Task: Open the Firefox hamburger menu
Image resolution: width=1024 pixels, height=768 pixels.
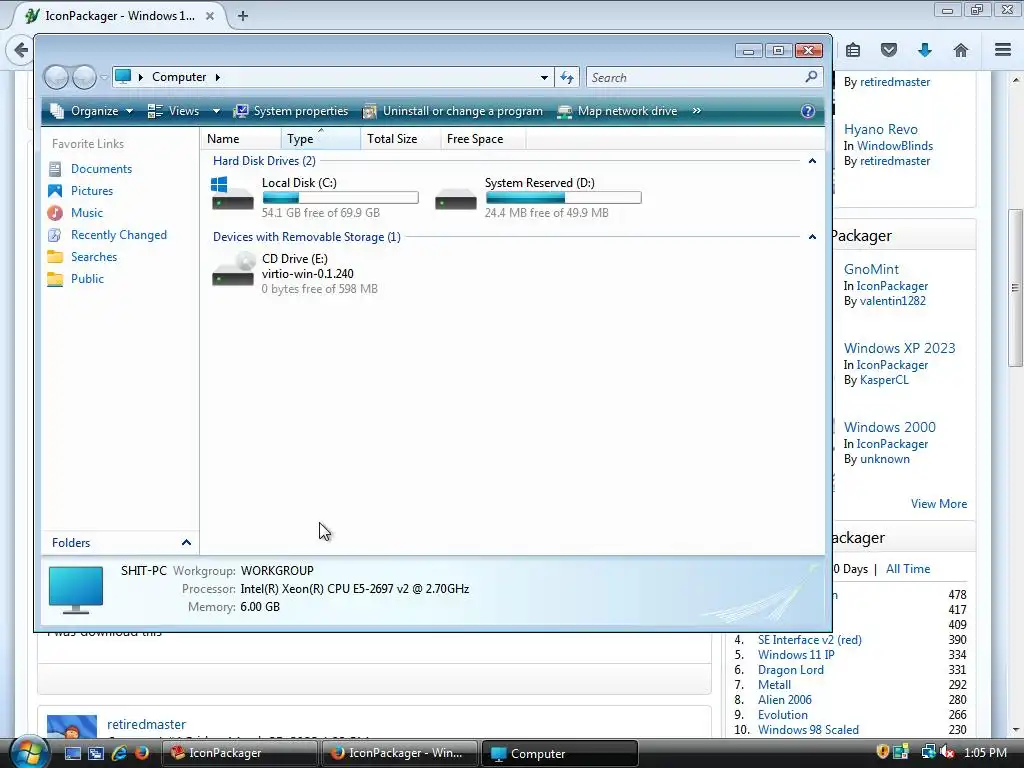Action: [1003, 50]
